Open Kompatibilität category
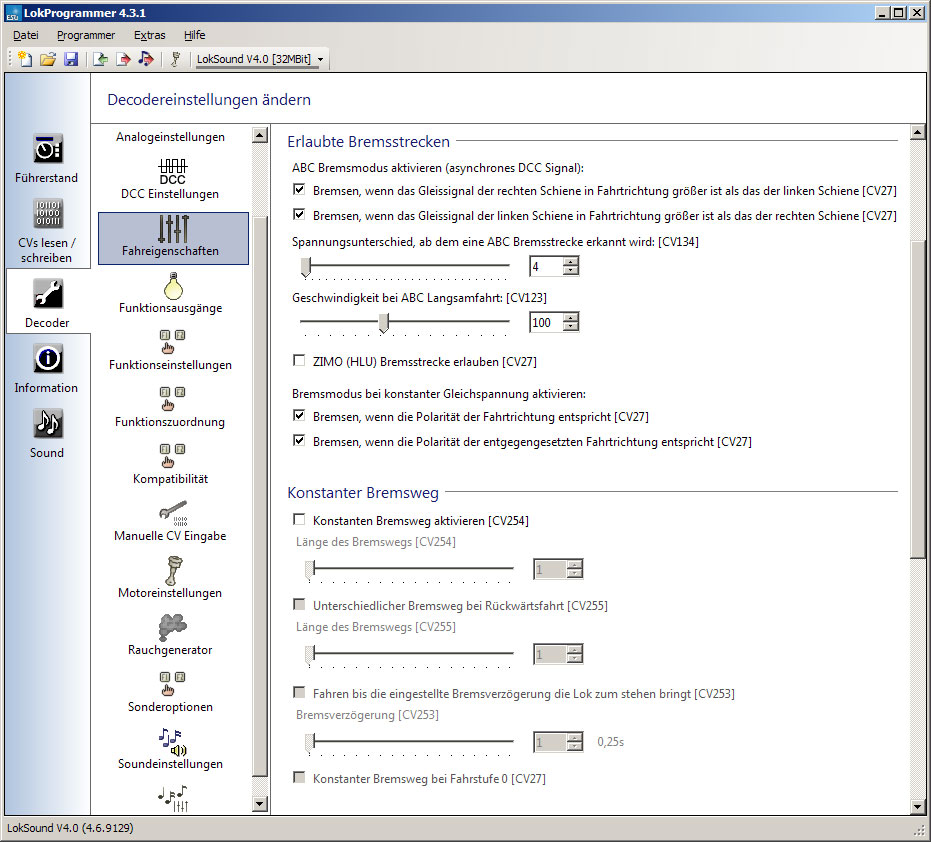Screen dimensions: 931x842 tap(171, 464)
